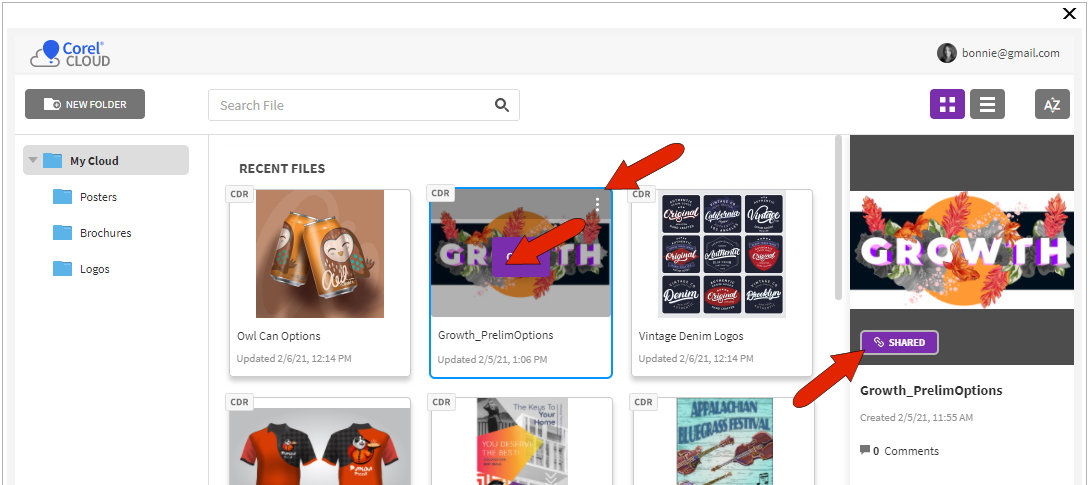Screen dimensions: 1092x485
Task: Click the Owl Can Options file name
Action: (x=279, y=336)
